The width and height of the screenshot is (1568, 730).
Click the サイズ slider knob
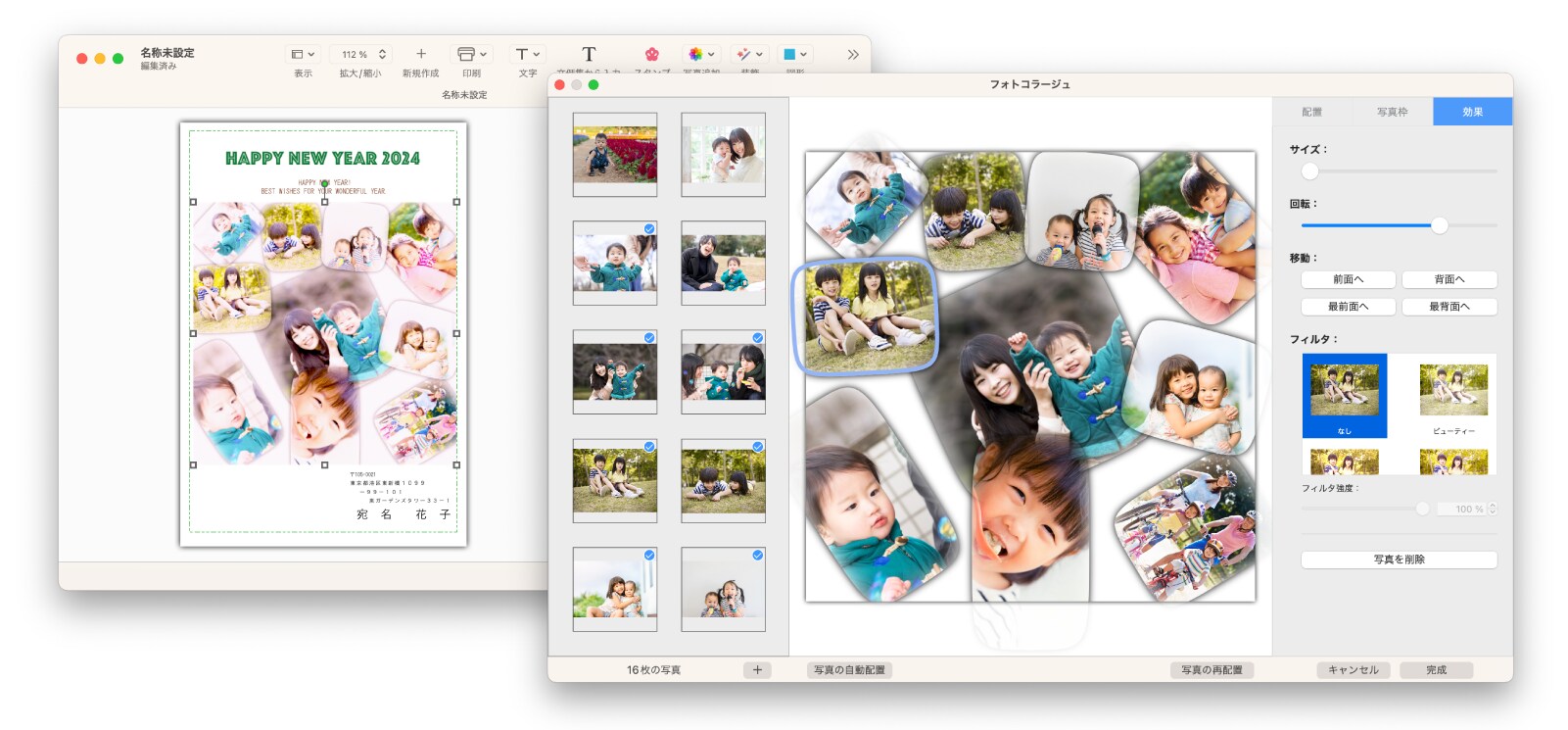[x=1309, y=171]
